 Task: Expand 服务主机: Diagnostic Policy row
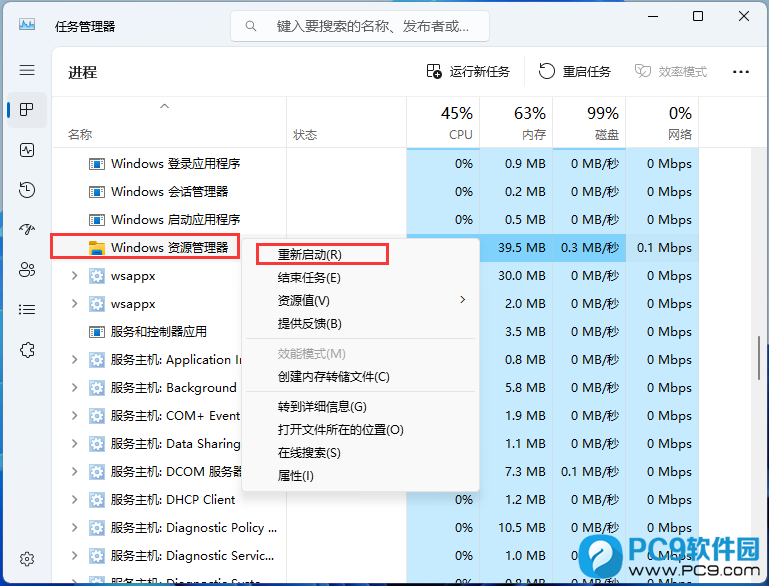click(74, 527)
